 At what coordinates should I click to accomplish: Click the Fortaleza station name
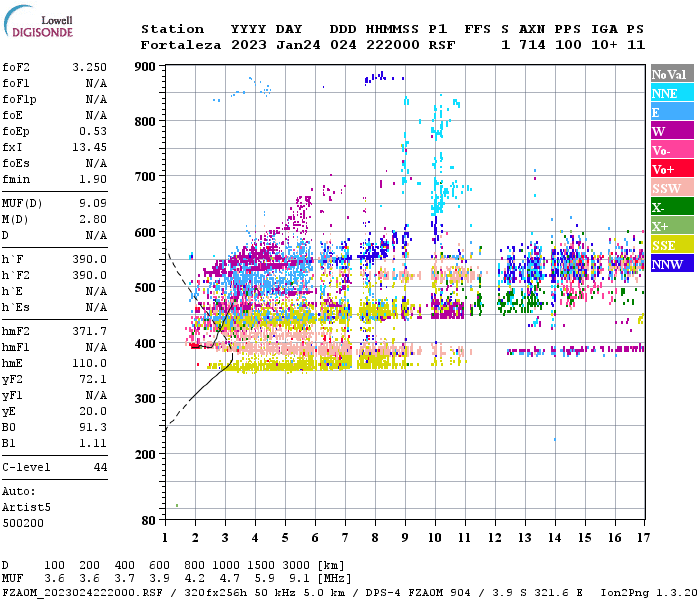(x=181, y=45)
